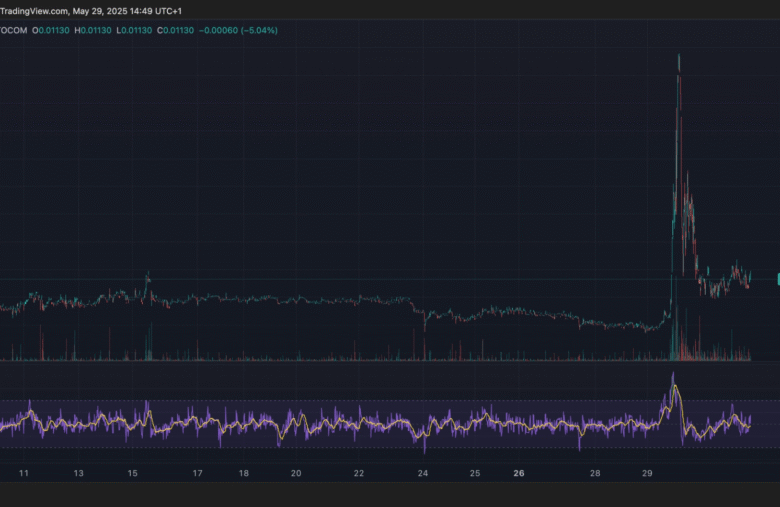Click date label 15 on time axis

(132, 473)
